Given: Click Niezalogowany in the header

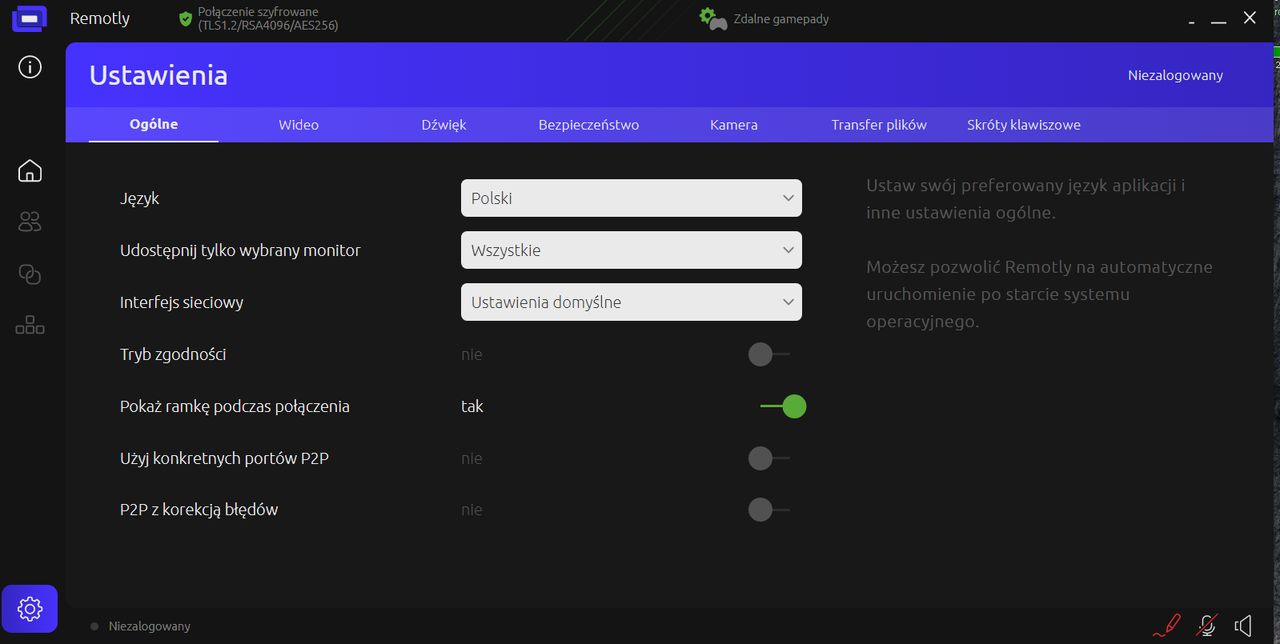Looking at the screenshot, I should (x=1175, y=75).
